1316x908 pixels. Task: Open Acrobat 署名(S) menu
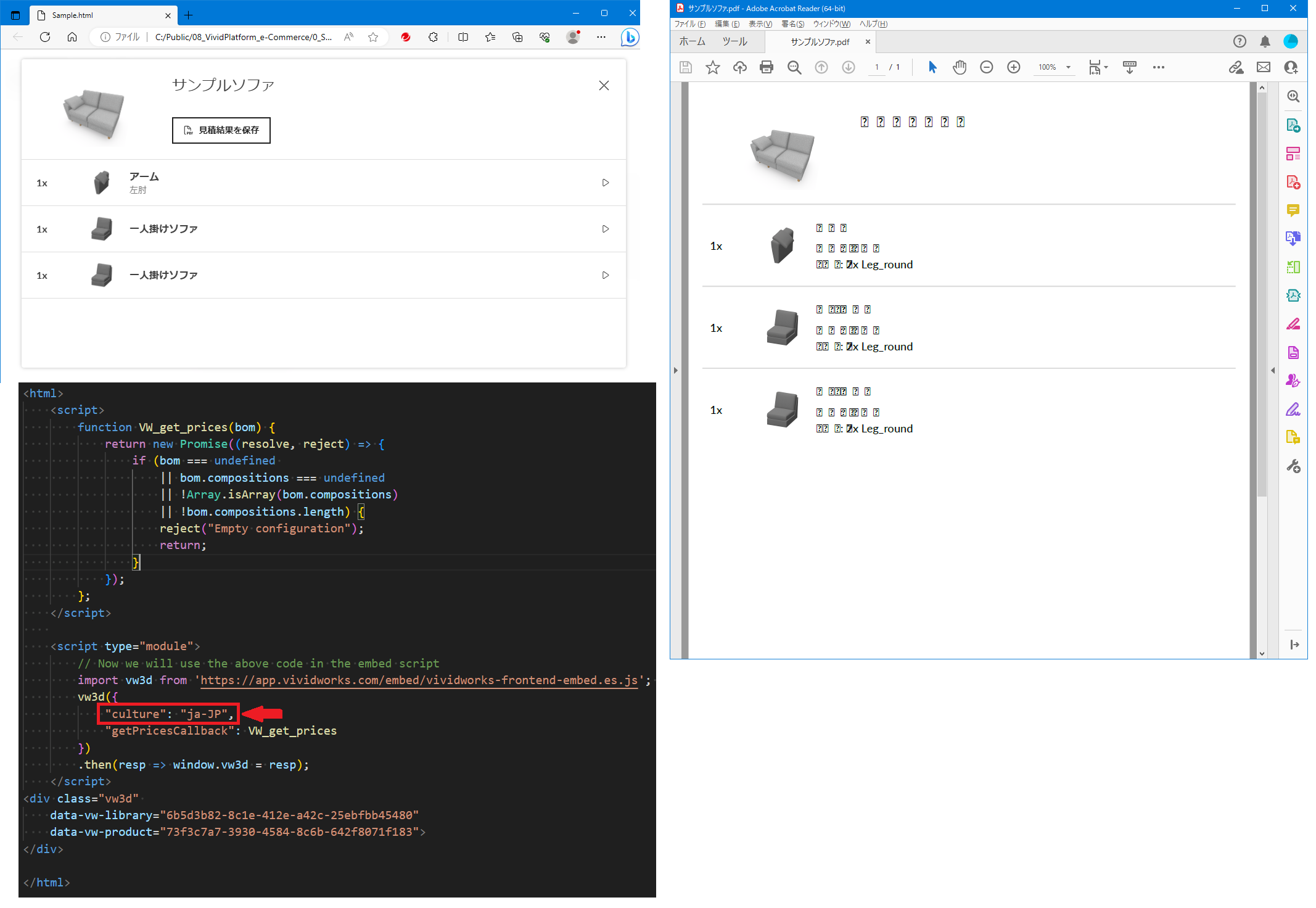click(792, 24)
